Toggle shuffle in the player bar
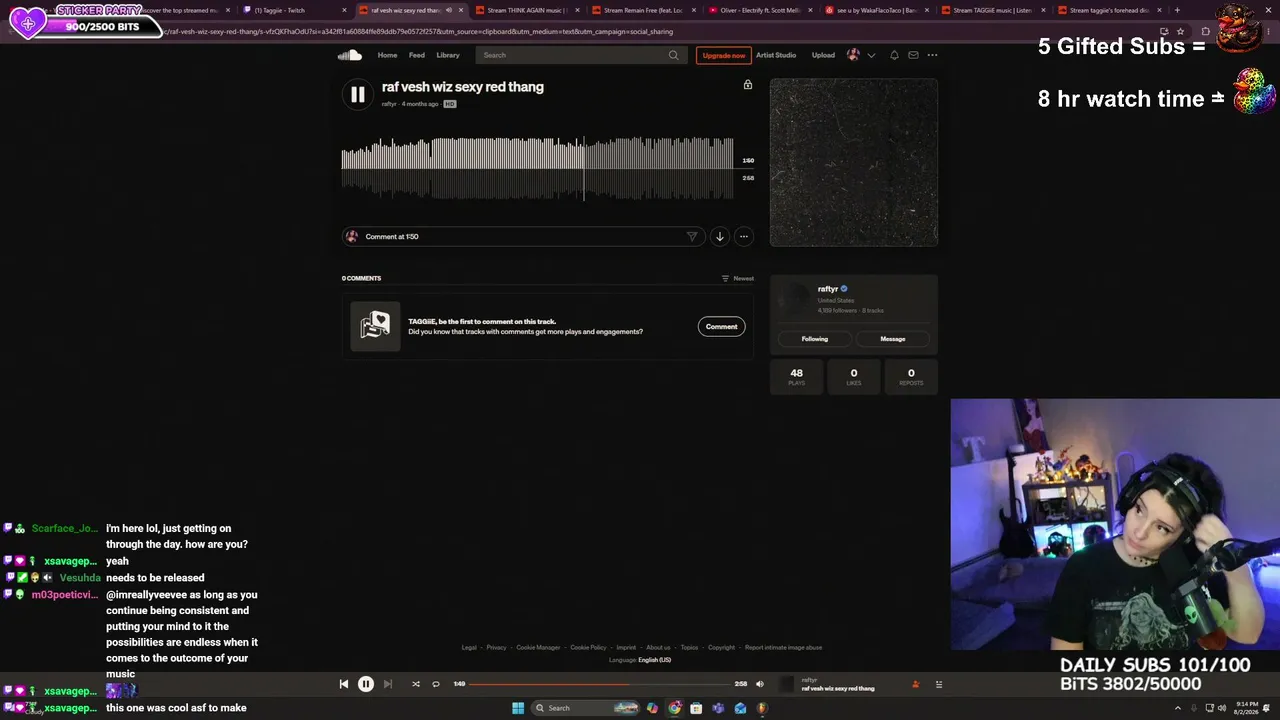Viewport: 1280px width, 720px height. point(416,684)
